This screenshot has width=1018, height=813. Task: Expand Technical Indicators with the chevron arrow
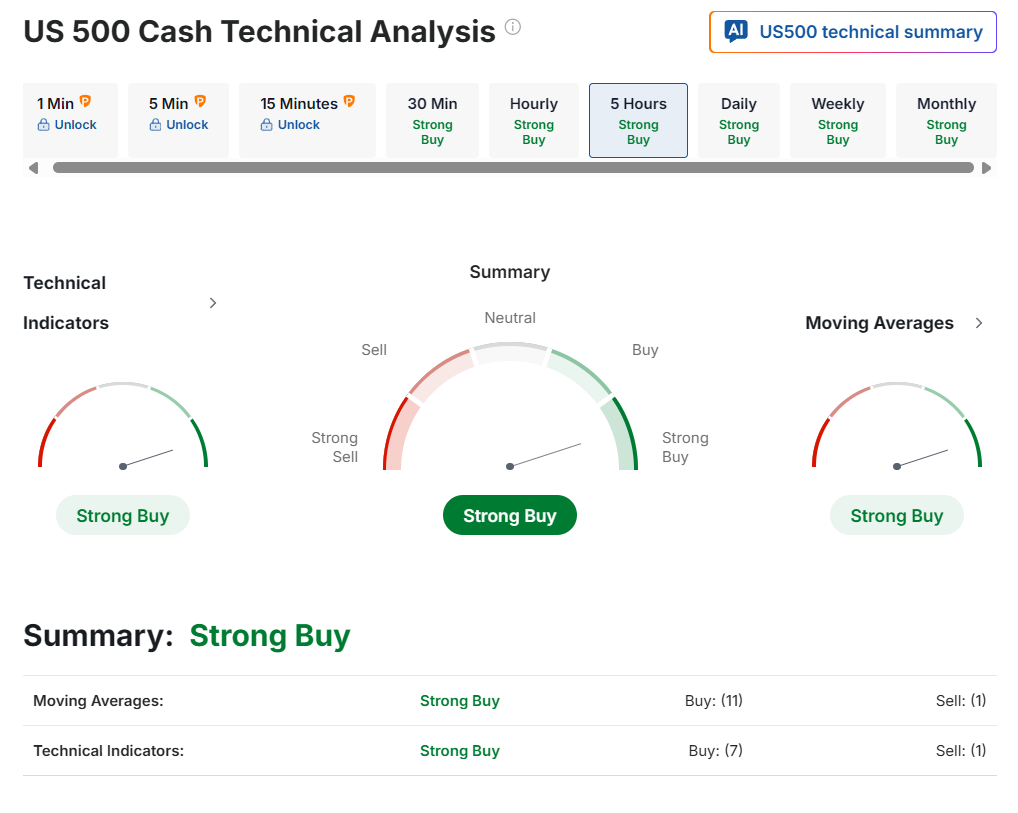pyautogui.click(x=213, y=303)
